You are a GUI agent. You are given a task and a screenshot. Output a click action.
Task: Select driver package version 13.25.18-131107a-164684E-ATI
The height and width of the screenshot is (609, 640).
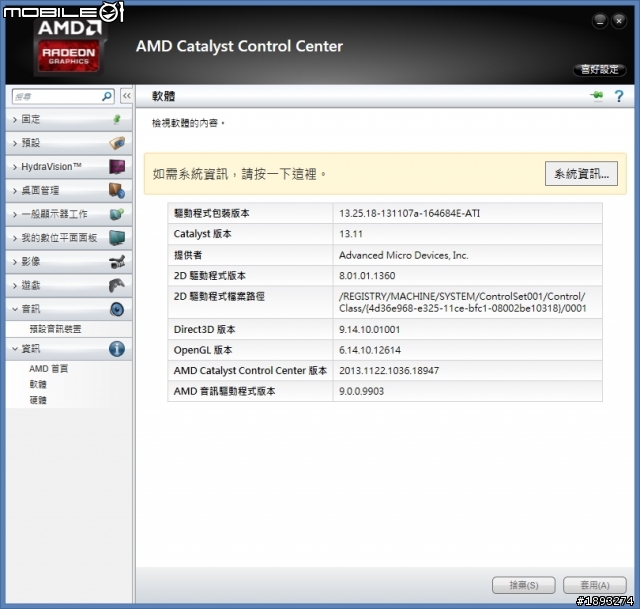tap(409, 213)
